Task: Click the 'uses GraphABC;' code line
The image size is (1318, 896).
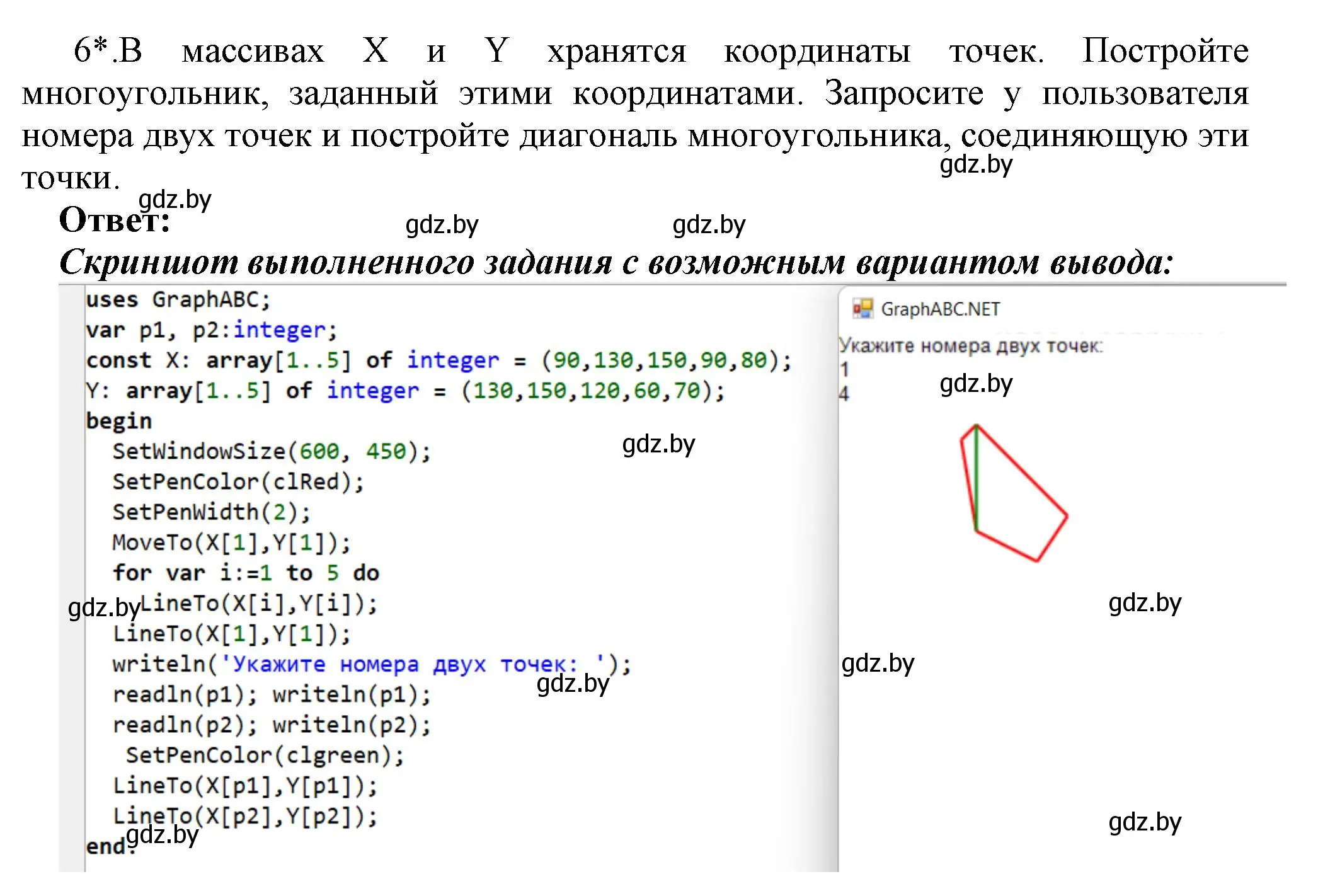Action: pos(178,300)
